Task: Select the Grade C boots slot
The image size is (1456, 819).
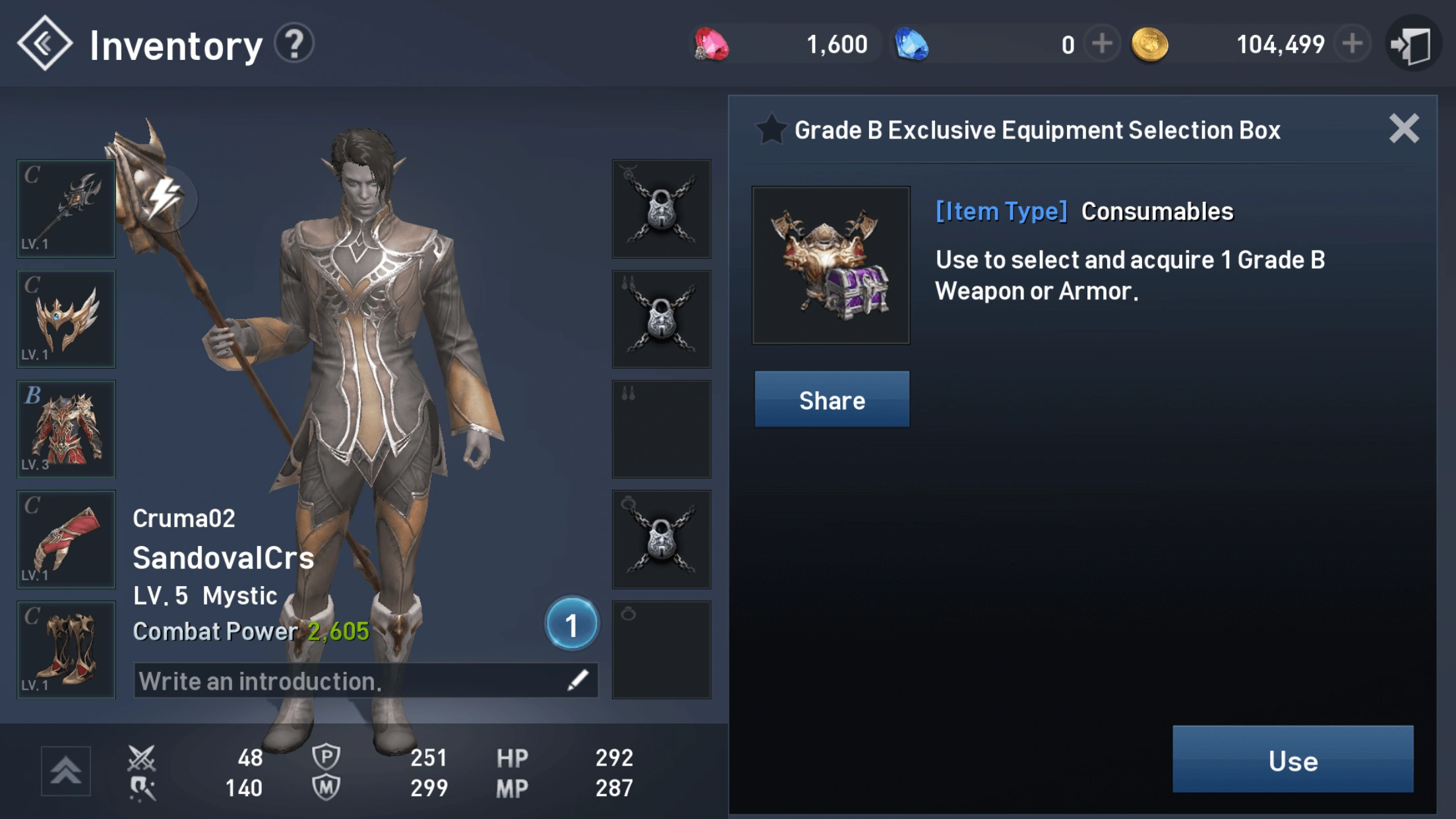Action: coord(66,650)
